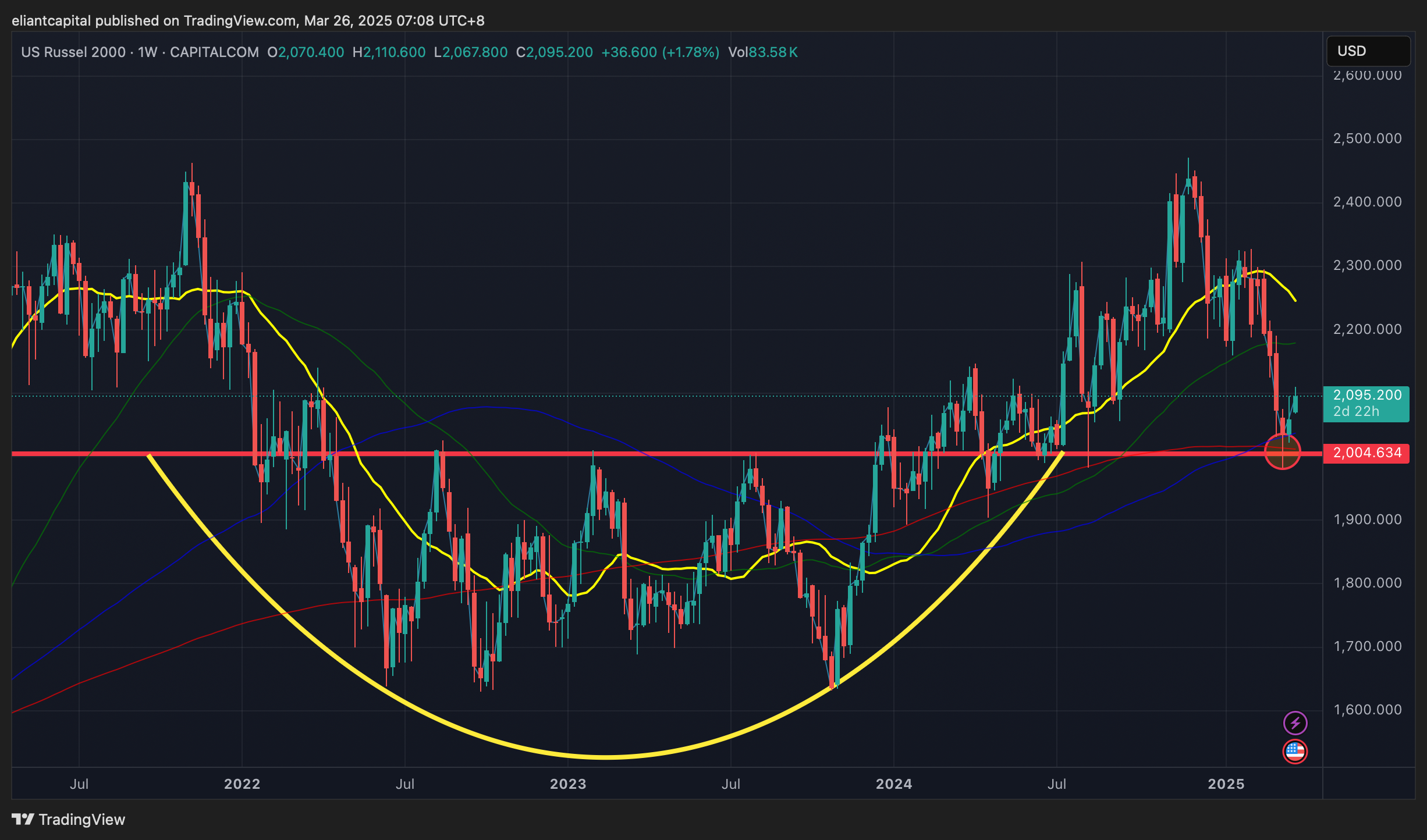Click the 2023 label on the time axis
Viewport: 1427px width, 840px height.
coord(568,784)
